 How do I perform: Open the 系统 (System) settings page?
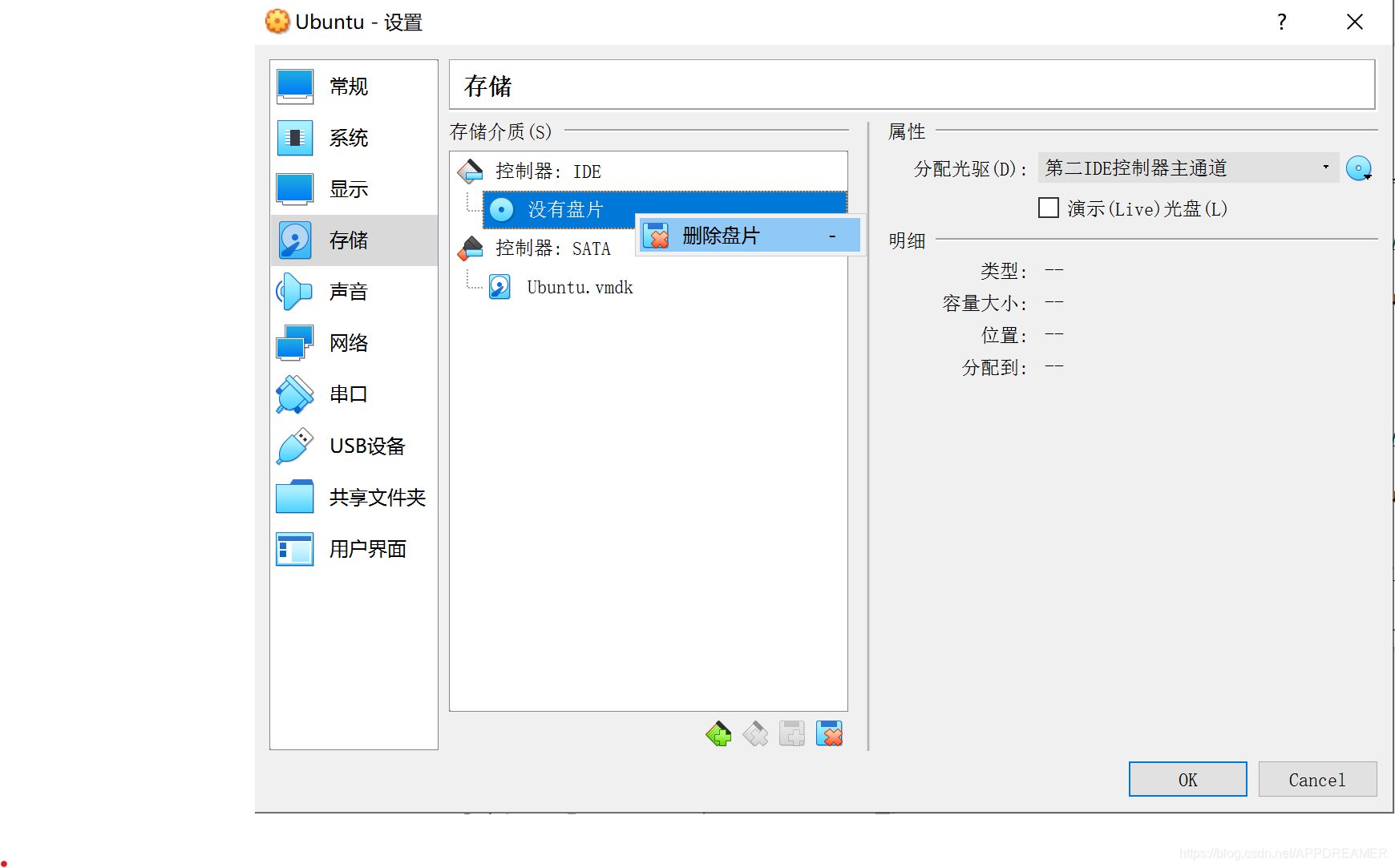coord(354,138)
